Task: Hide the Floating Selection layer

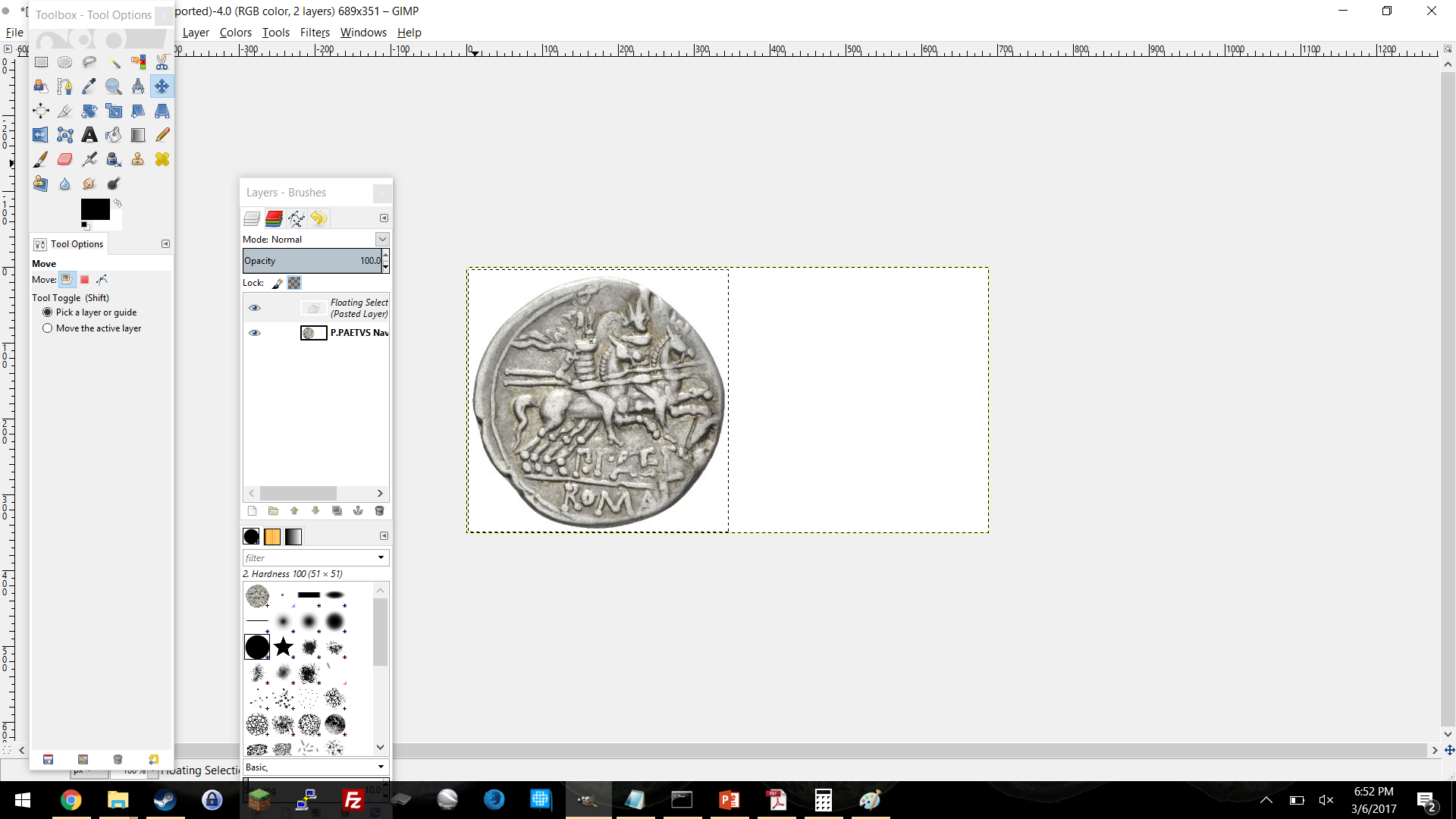Action: (255, 308)
